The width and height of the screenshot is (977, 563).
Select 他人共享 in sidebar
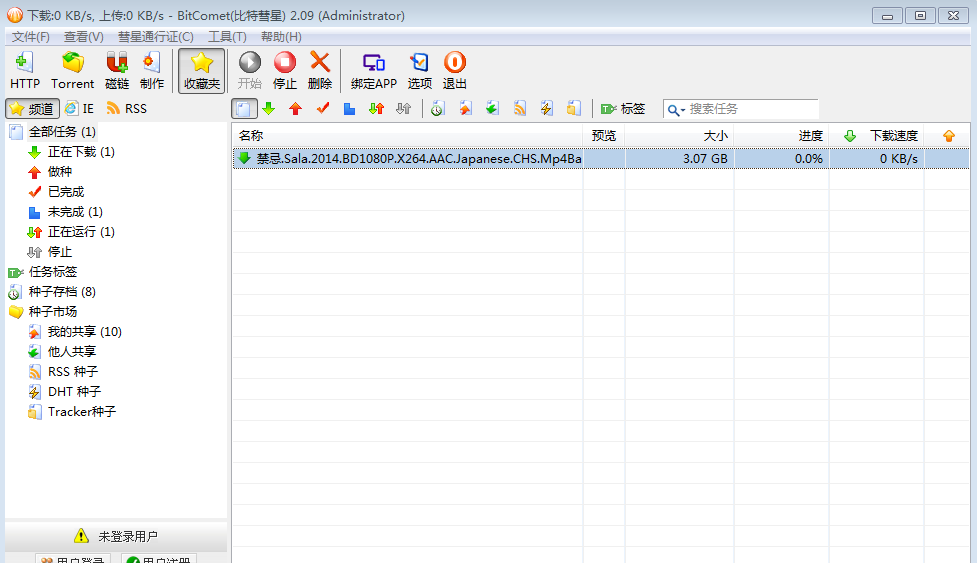[72, 351]
